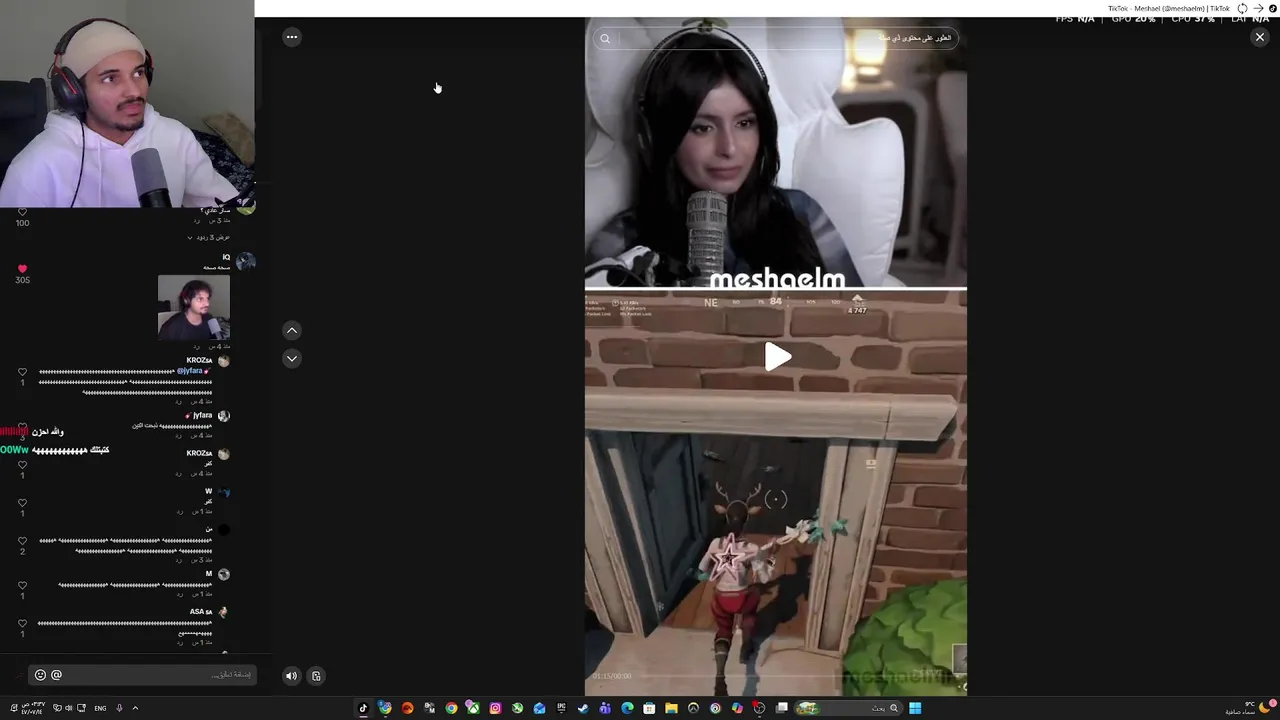The height and width of the screenshot is (720, 1280).
Task: Open Google Chrome from the taskbar
Action: (451, 708)
